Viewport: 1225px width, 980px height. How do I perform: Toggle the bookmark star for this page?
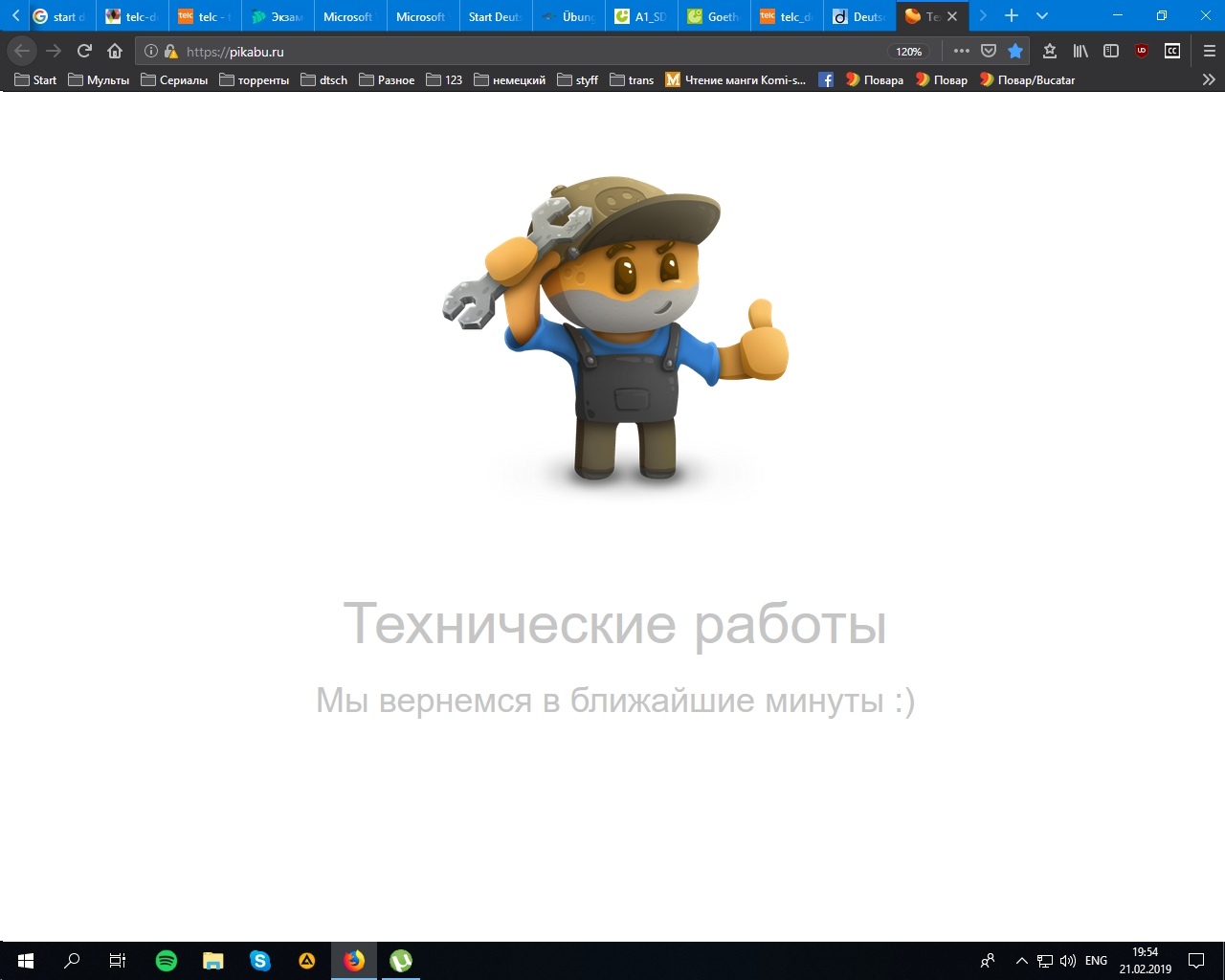coord(1015,51)
